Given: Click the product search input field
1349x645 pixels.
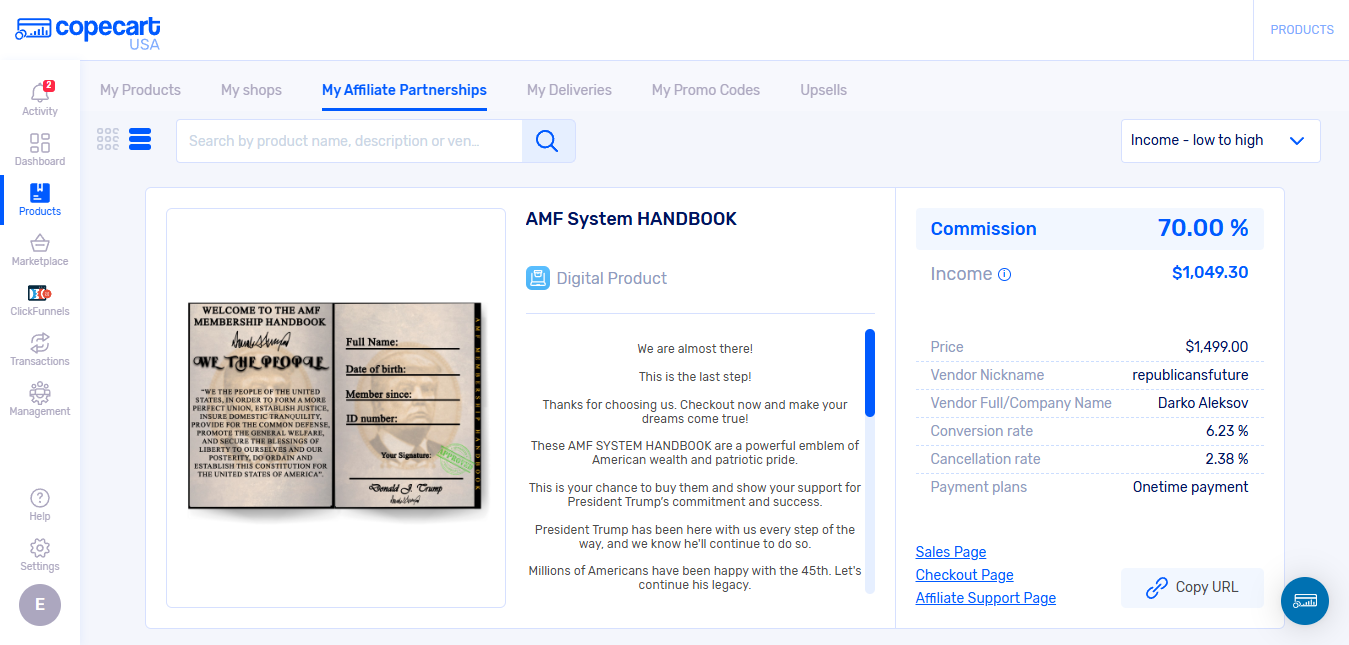Looking at the screenshot, I should tap(349, 141).
